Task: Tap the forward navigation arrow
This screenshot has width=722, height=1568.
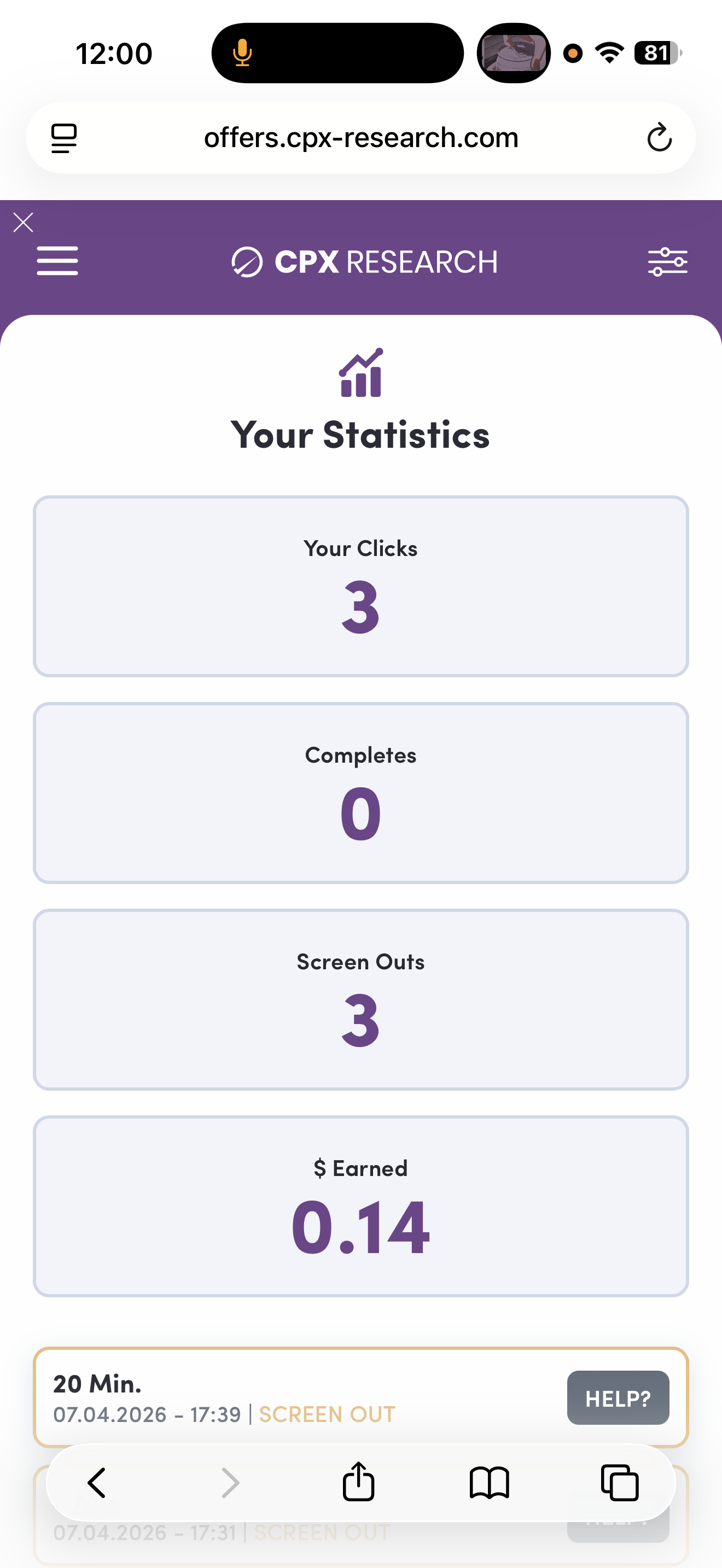Action: pyautogui.click(x=230, y=1482)
